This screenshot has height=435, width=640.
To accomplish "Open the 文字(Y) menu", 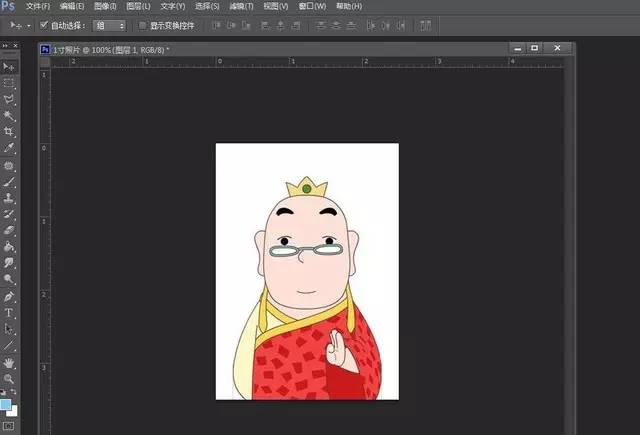I will coord(172,6).
